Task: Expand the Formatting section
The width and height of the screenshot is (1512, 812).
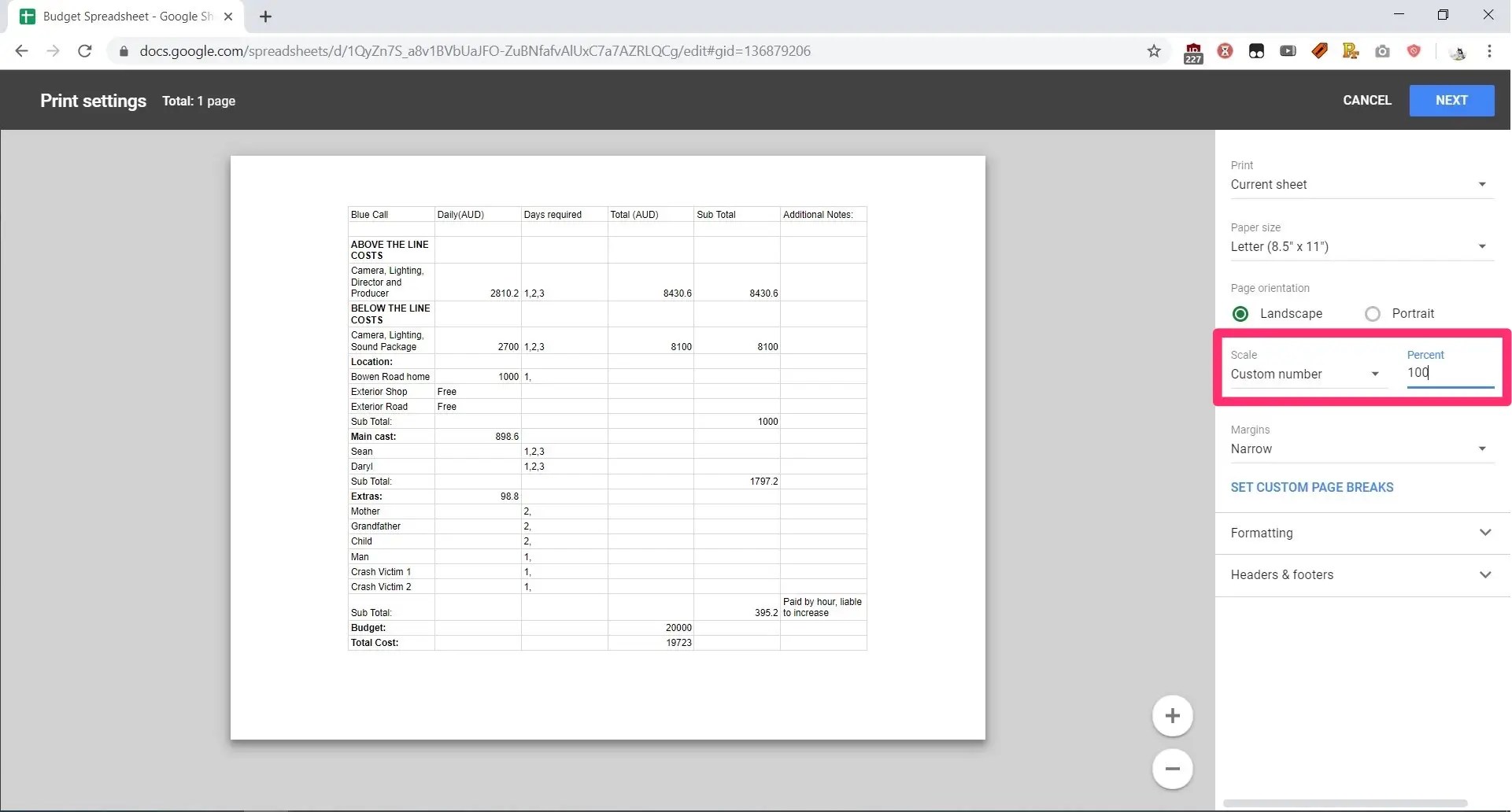Action: click(x=1362, y=533)
